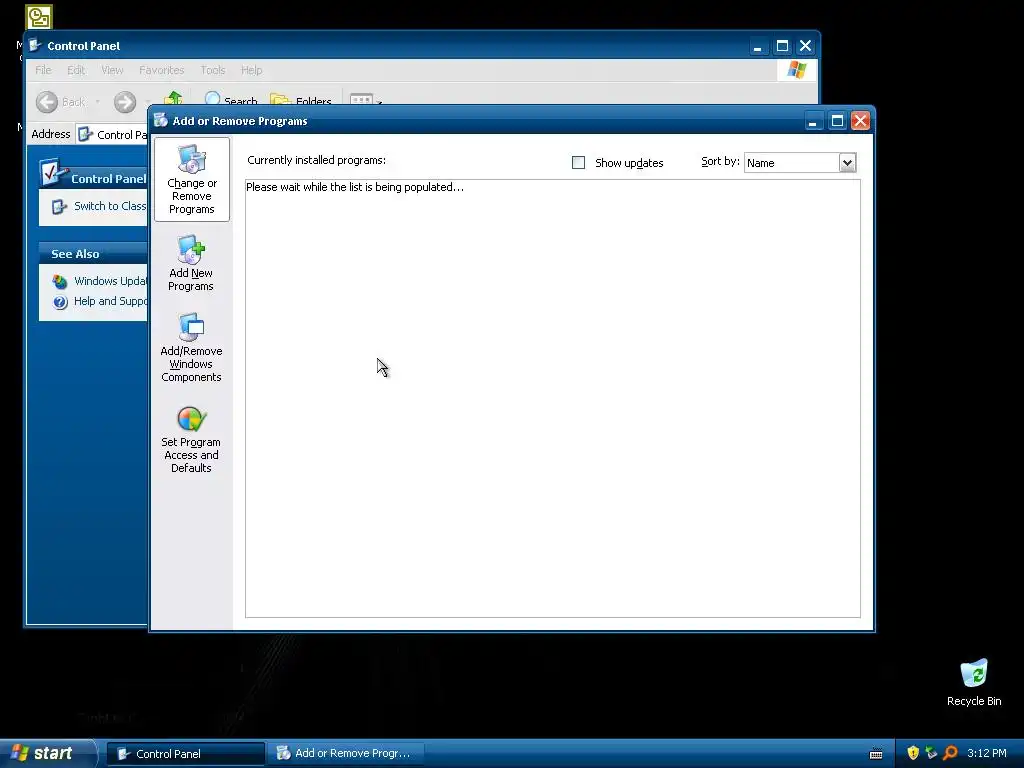
Task: Open the Recycle Bin desktop icon
Action: (x=974, y=682)
